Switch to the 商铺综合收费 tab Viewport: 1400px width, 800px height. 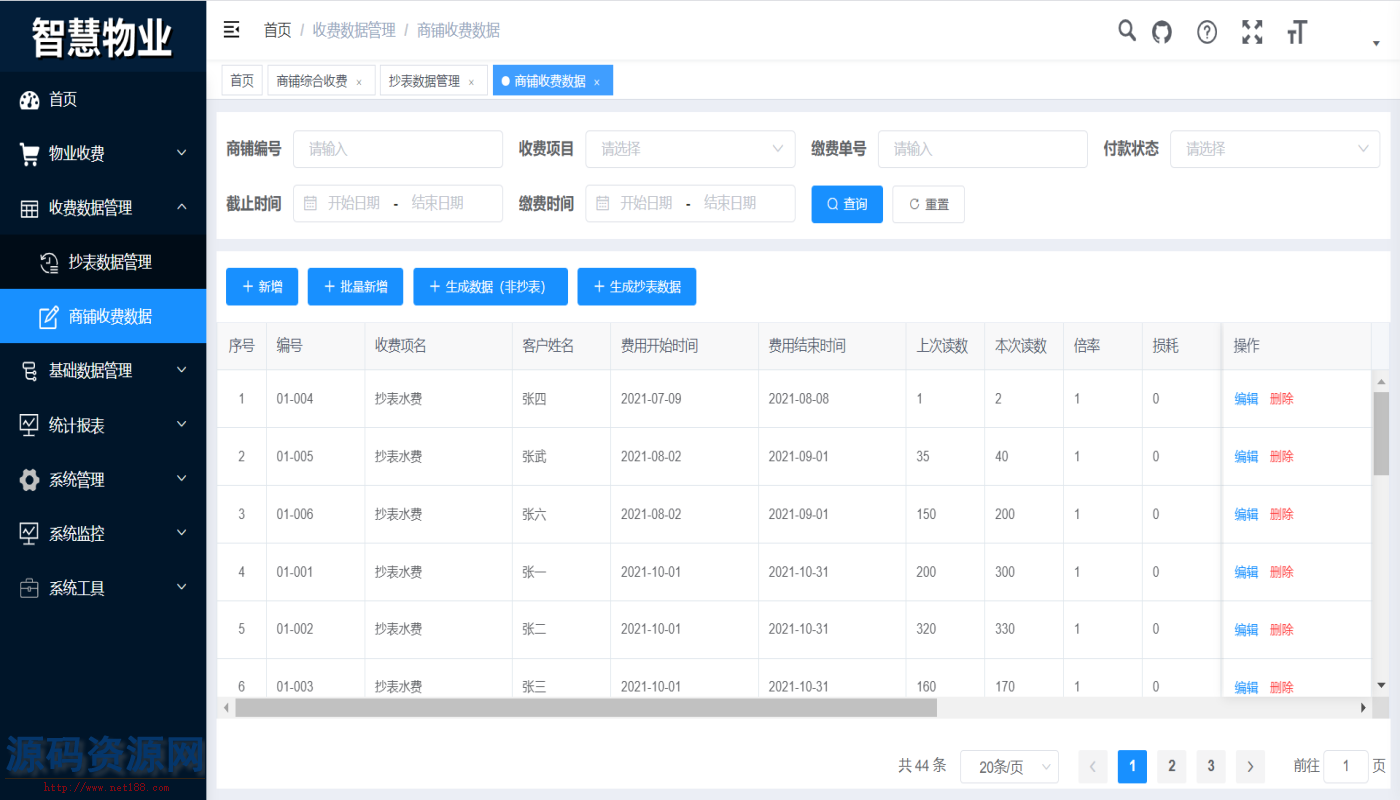click(311, 81)
